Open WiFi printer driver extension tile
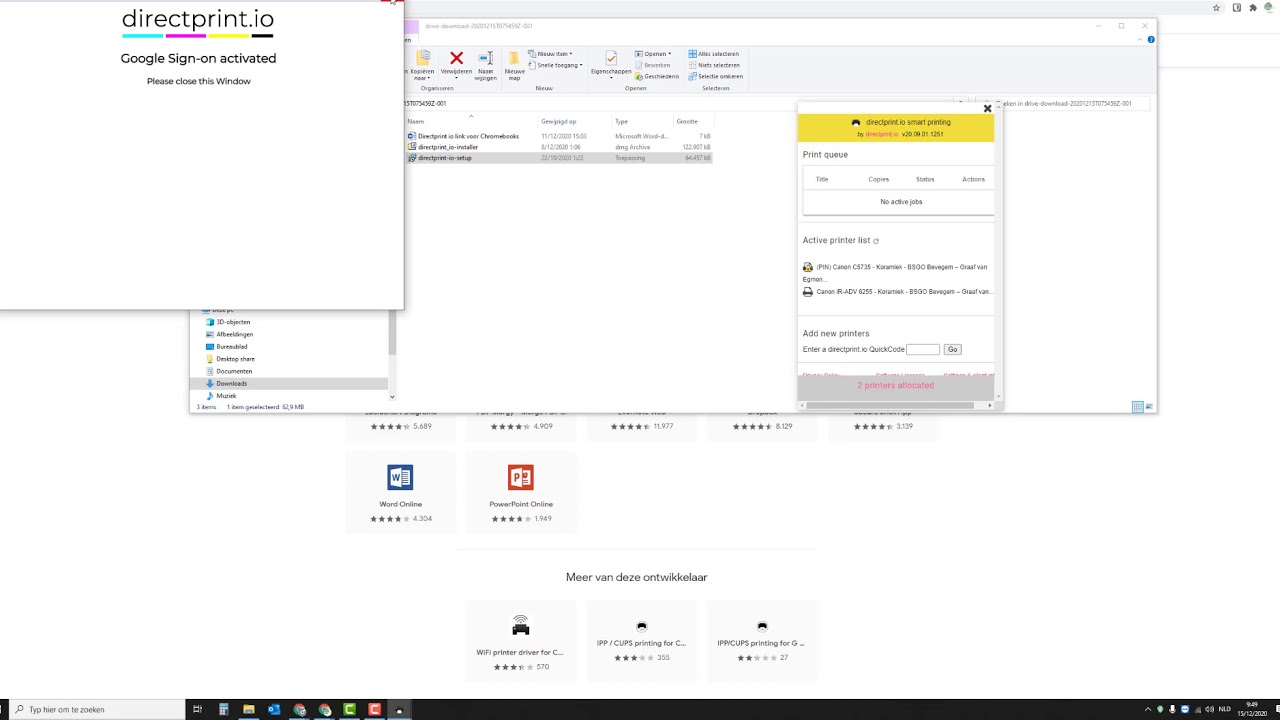Viewport: 1280px width, 720px height. point(520,640)
